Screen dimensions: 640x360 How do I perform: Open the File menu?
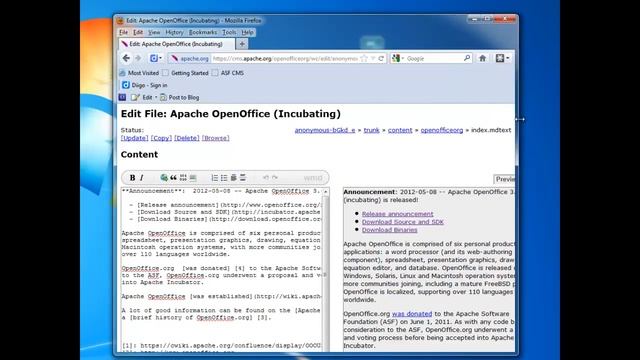point(123,32)
